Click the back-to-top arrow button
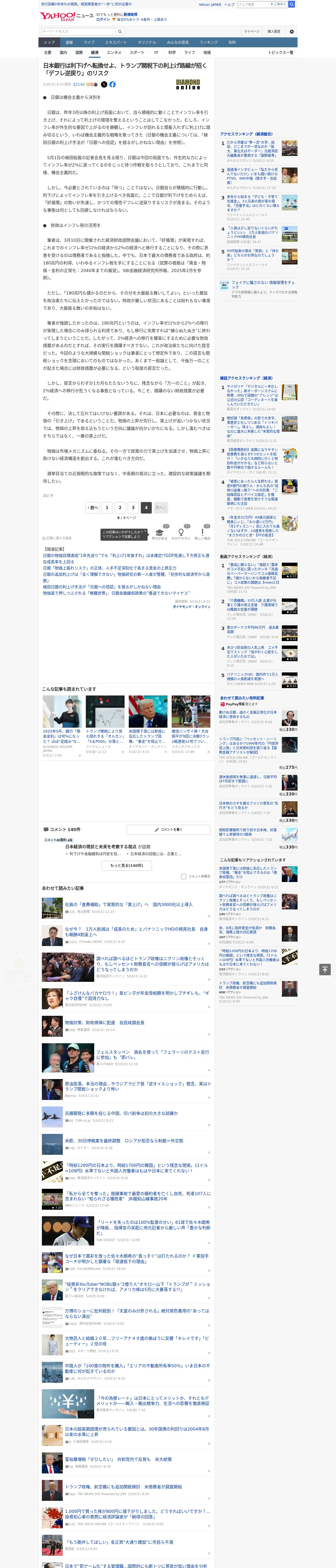 pyautogui.click(x=325, y=969)
